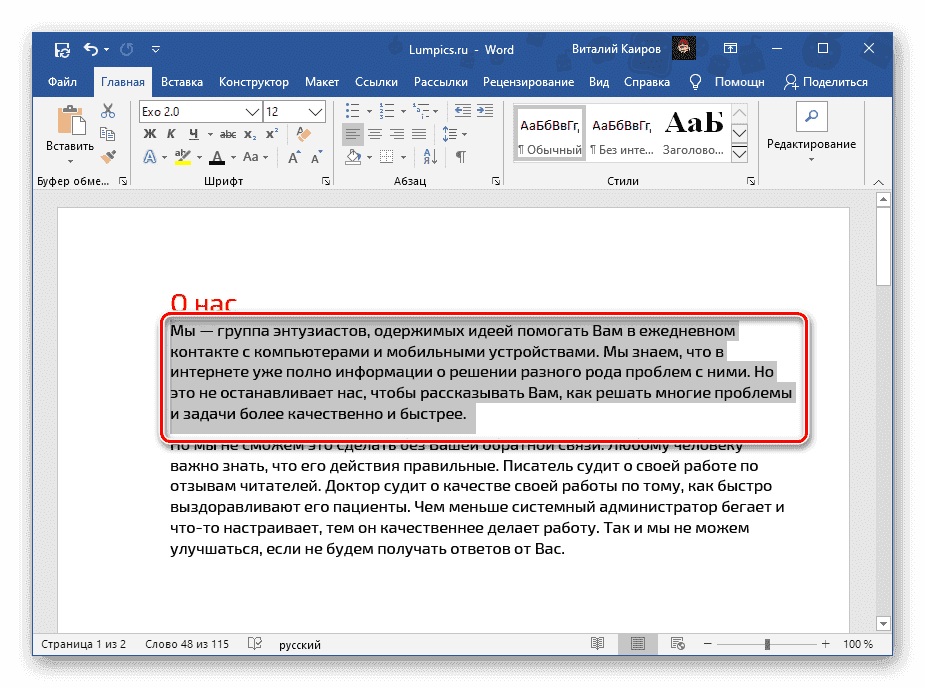Click the zoom plus control

tap(826, 644)
